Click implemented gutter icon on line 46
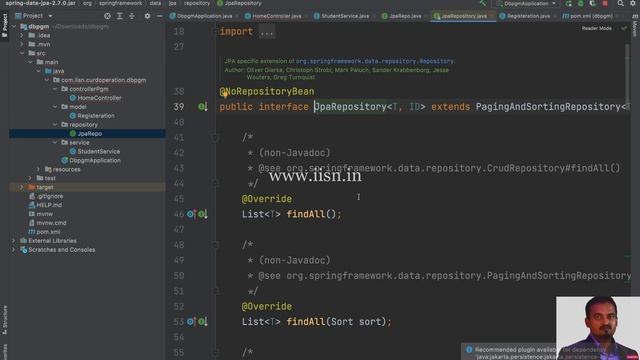 coord(202,214)
